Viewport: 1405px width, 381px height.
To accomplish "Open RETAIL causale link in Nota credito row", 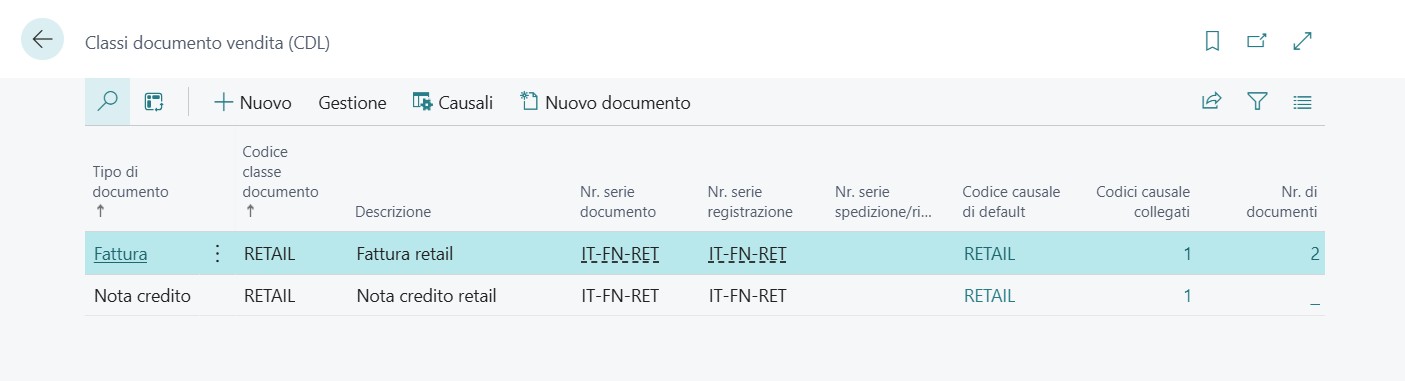I will tap(989, 296).
